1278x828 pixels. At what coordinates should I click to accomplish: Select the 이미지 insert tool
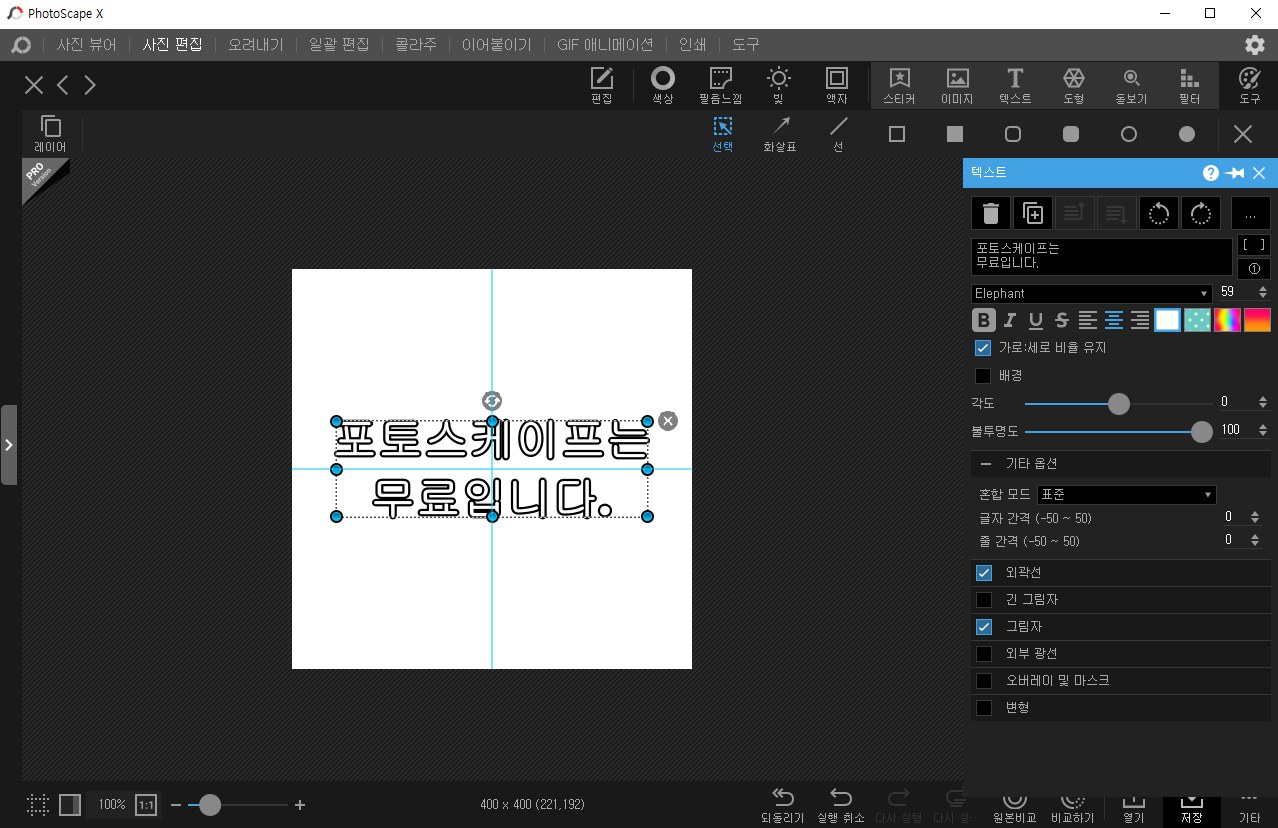[957, 85]
